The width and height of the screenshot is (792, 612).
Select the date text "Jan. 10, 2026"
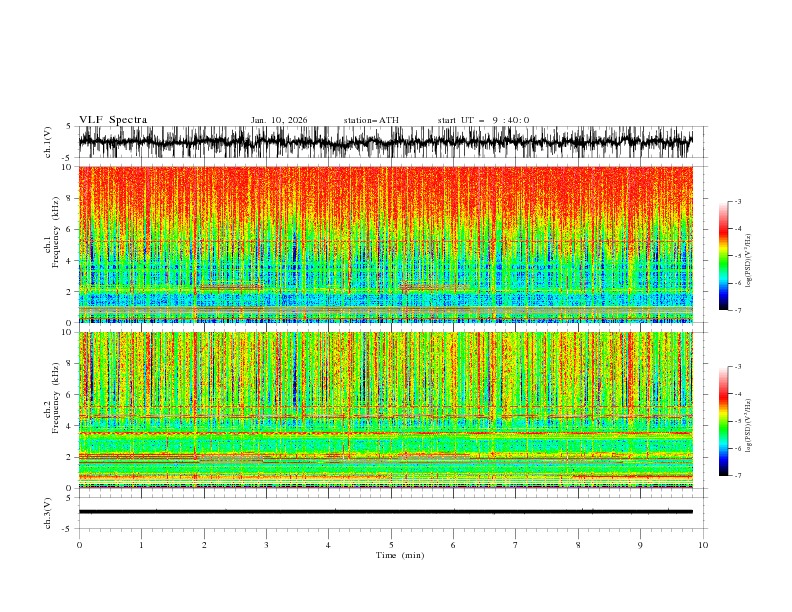[279, 120]
